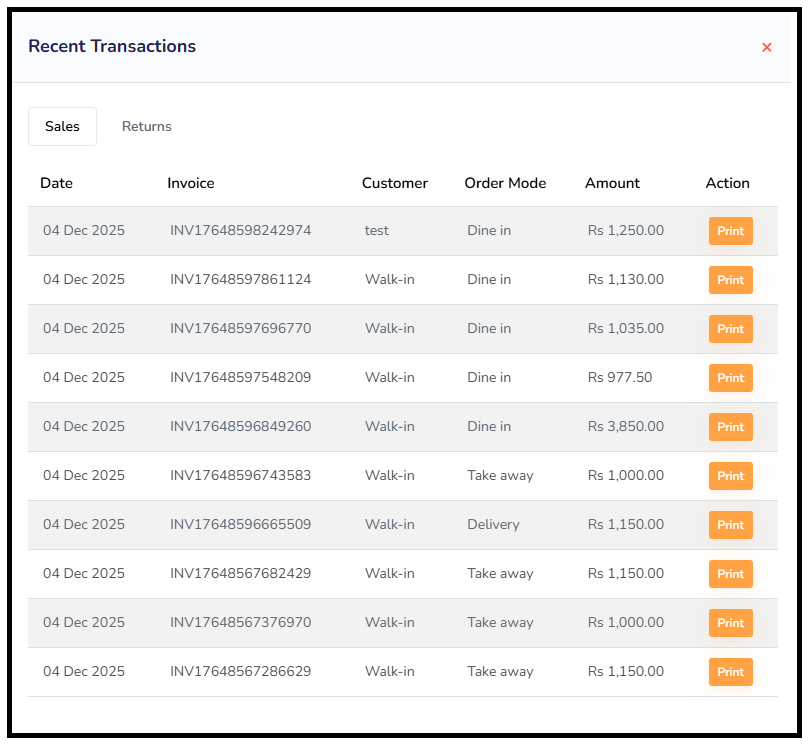
Task: Click the Invoice column header
Action: click(x=191, y=183)
